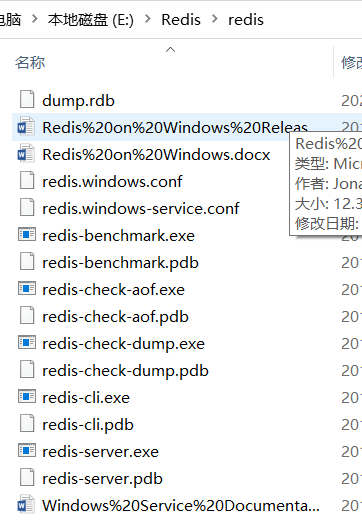This screenshot has width=362, height=527.
Task: Click the redis-check-aof.pdb file icon
Action: click(27, 316)
